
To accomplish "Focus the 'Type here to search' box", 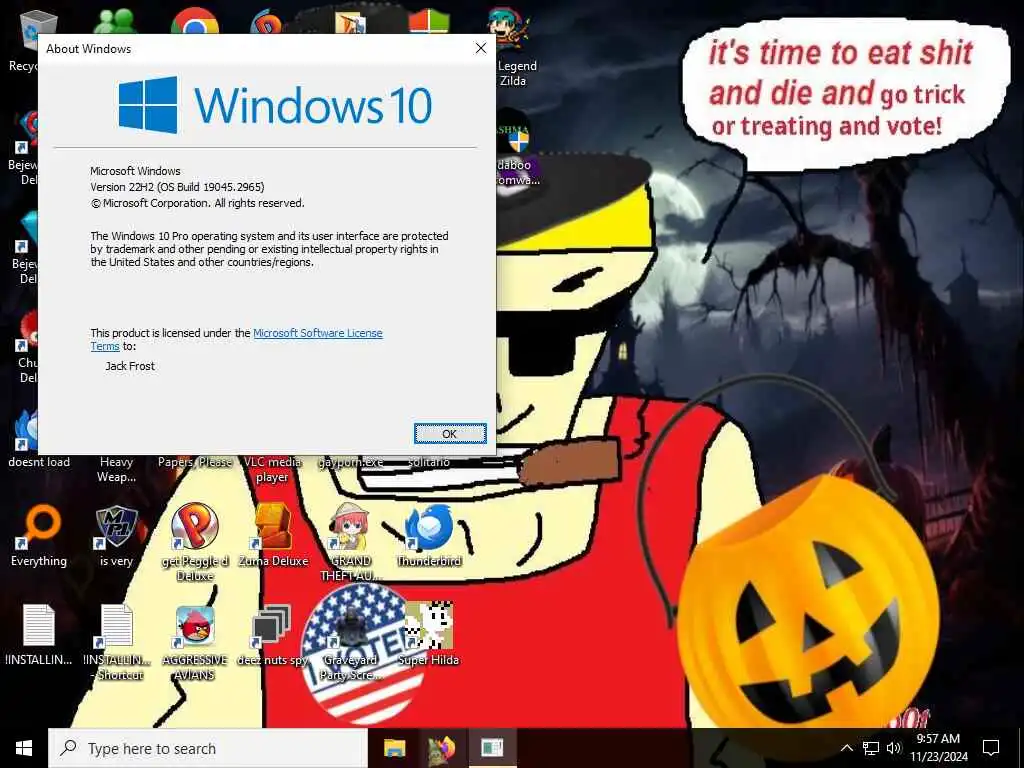I will tap(208, 748).
